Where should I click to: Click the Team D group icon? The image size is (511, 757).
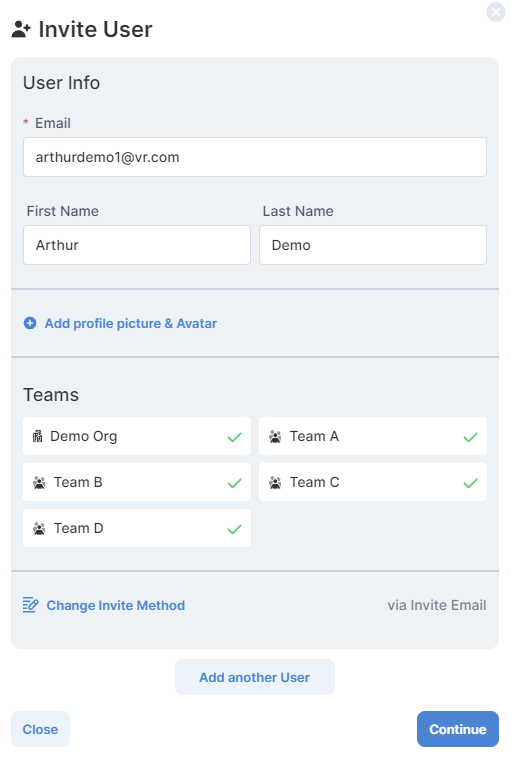tap(39, 529)
